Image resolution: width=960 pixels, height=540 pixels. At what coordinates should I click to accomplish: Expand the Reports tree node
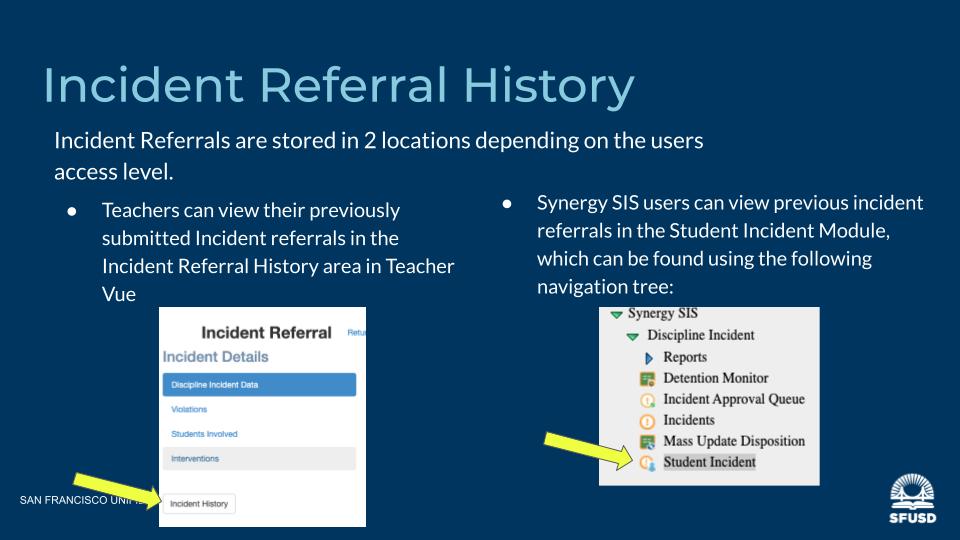(648, 358)
